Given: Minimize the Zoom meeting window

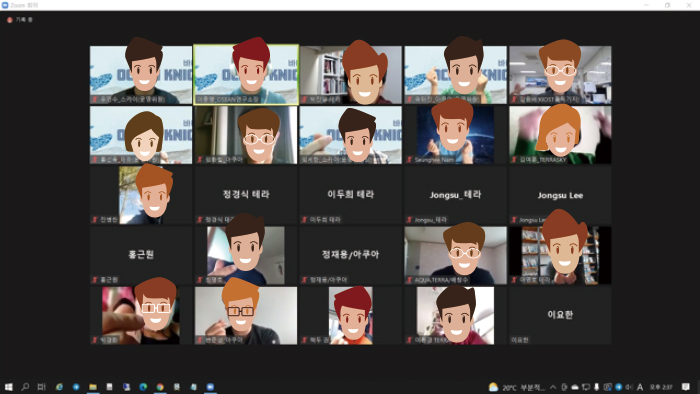Looking at the screenshot, I should tap(646, 5).
